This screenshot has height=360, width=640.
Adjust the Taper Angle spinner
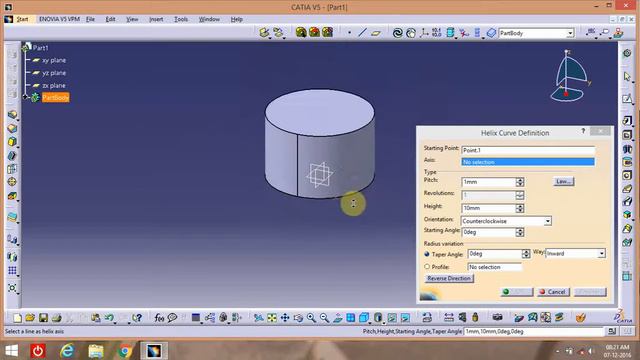tap(526, 254)
